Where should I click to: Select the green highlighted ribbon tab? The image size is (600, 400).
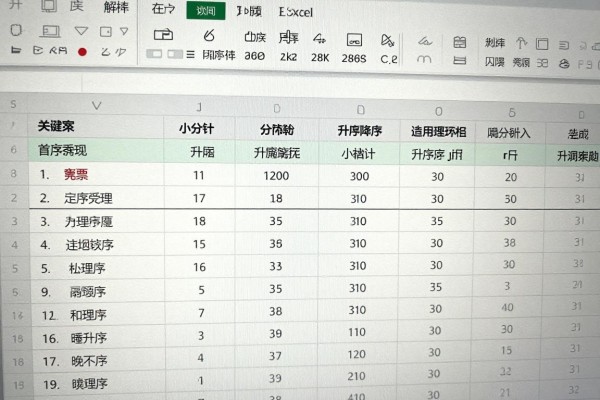(206, 10)
